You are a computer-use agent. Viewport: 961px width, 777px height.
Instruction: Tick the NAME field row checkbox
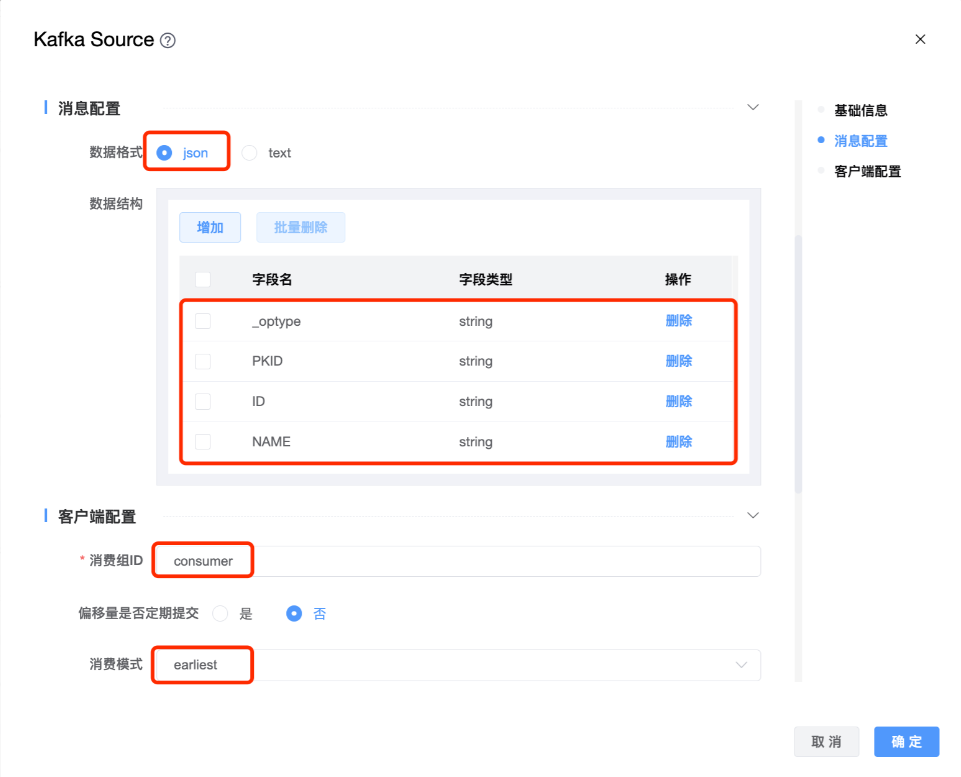pos(203,441)
